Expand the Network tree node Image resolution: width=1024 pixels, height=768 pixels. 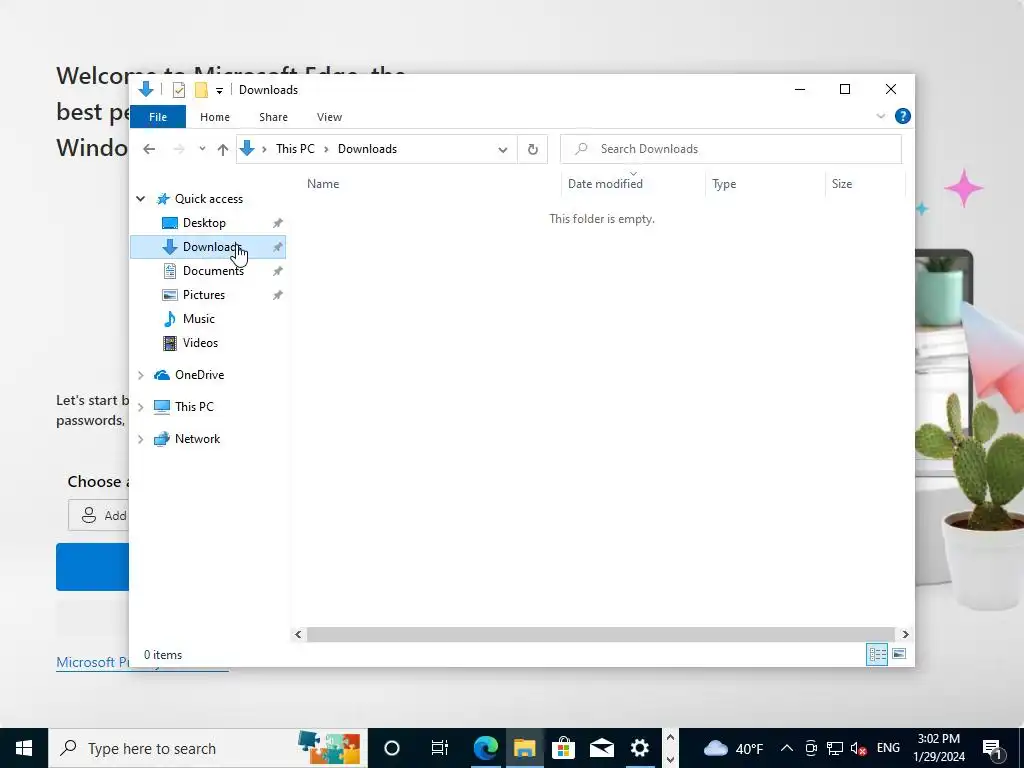click(x=140, y=440)
